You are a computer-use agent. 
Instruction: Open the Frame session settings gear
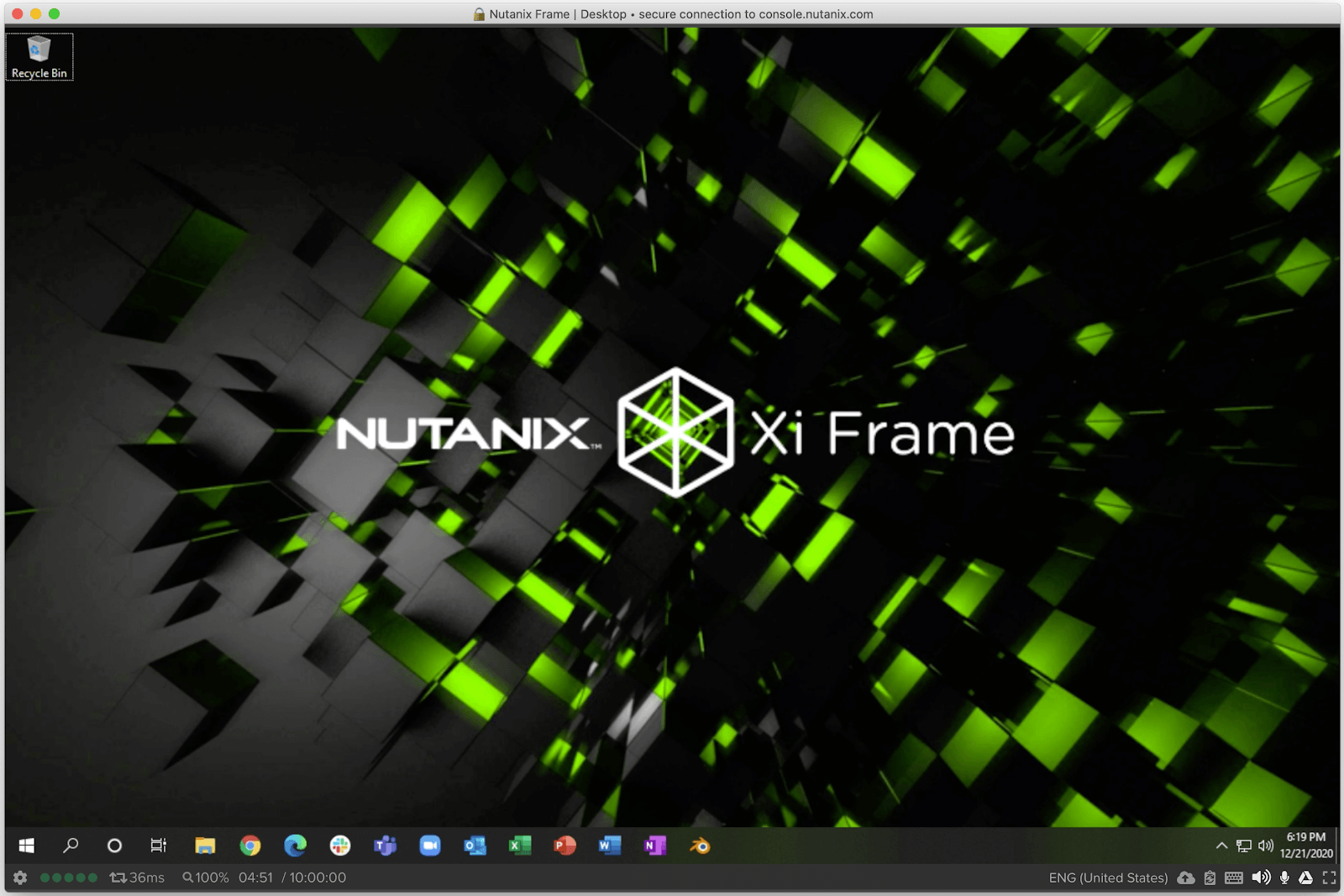click(x=20, y=878)
